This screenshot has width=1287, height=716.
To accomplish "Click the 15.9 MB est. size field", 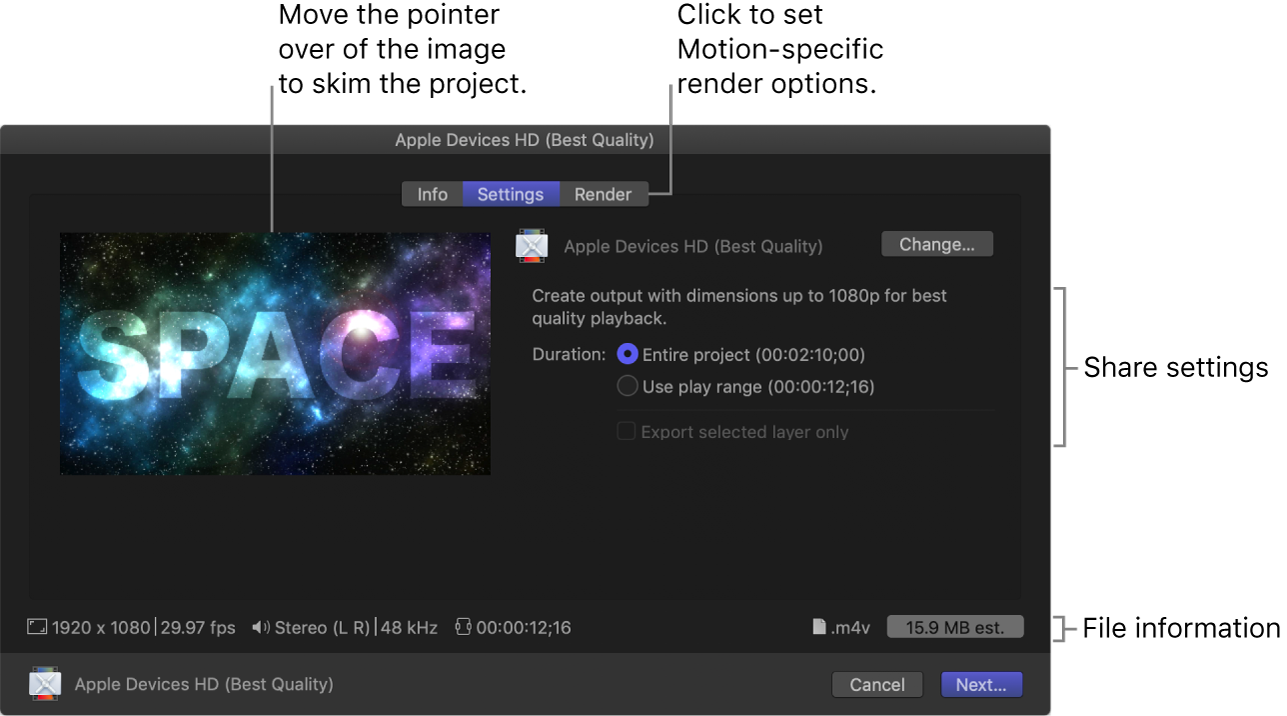I will [955, 627].
